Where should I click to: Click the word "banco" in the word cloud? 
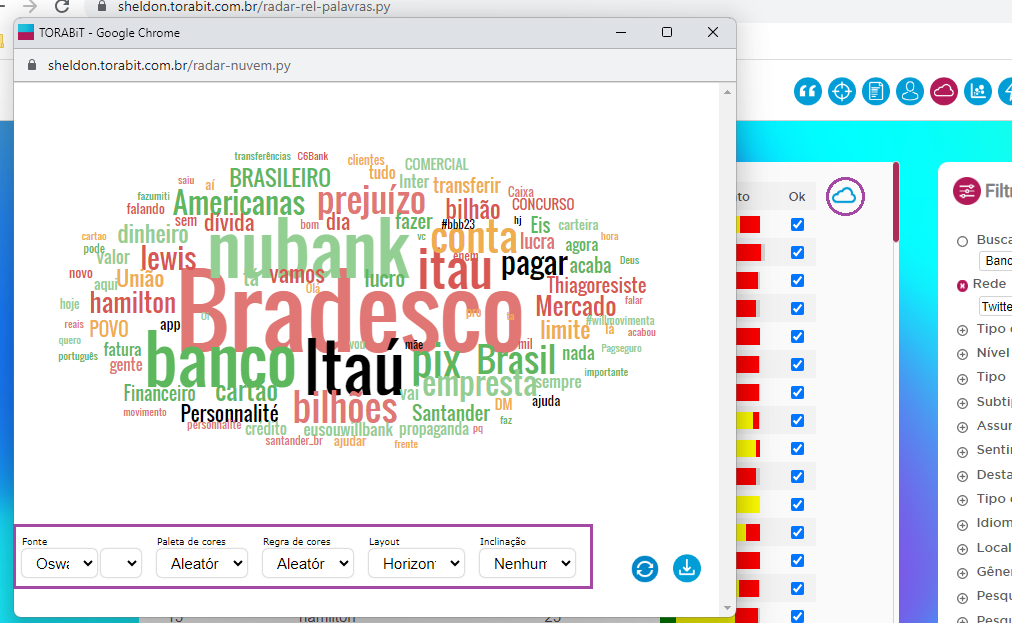click(x=221, y=359)
